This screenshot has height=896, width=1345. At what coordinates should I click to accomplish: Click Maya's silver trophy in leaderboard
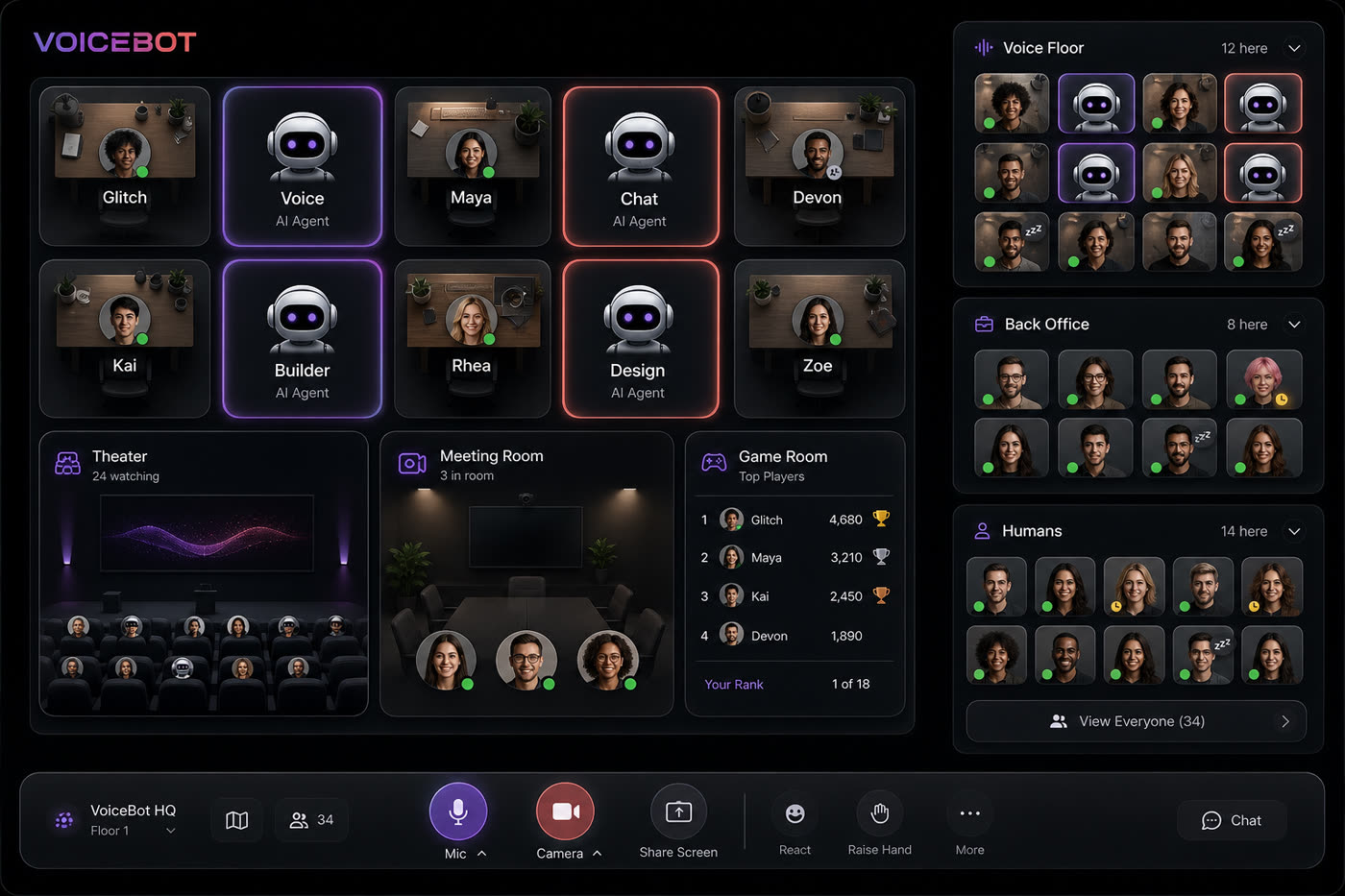click(x=881, y=556)
